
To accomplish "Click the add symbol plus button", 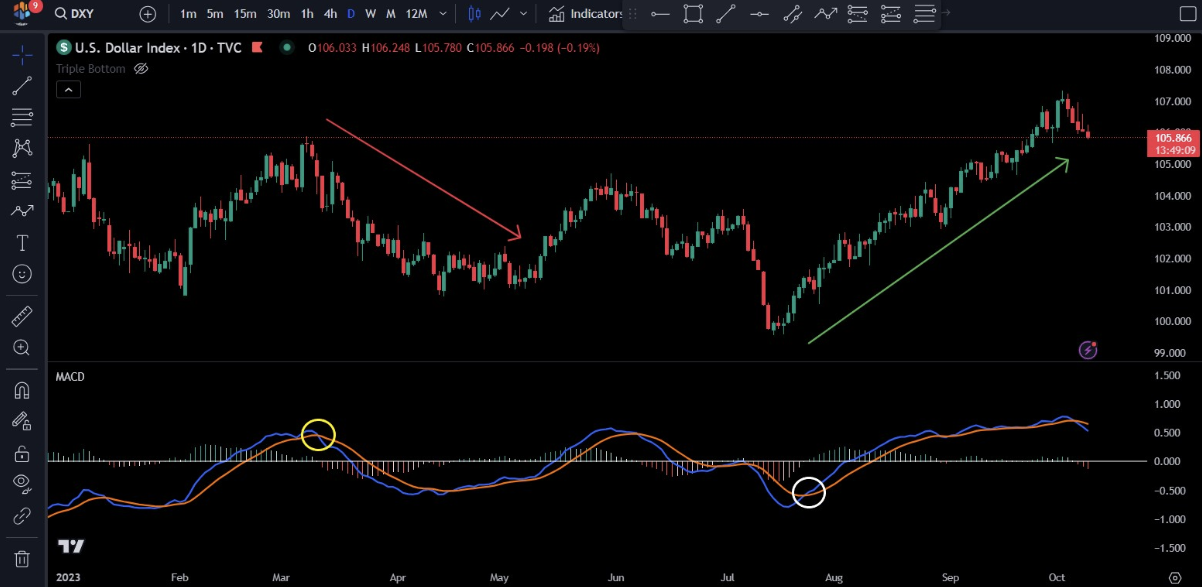I will click(x=148, y=14).
